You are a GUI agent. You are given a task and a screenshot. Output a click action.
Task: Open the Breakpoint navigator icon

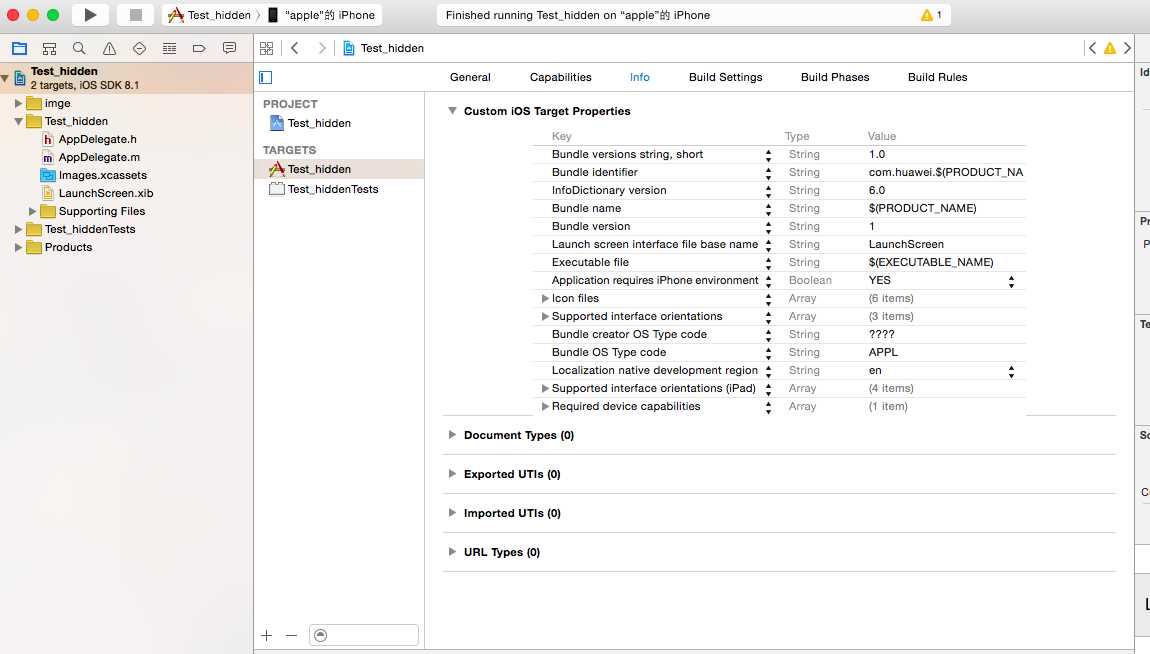(x=199, y=48)
